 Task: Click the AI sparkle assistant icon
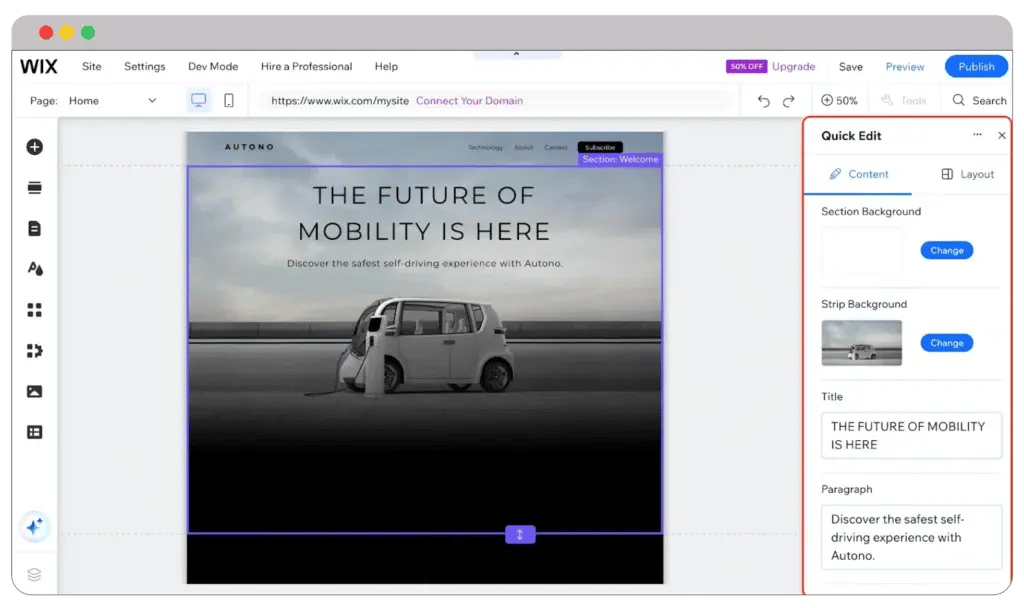tap(34, 526)
